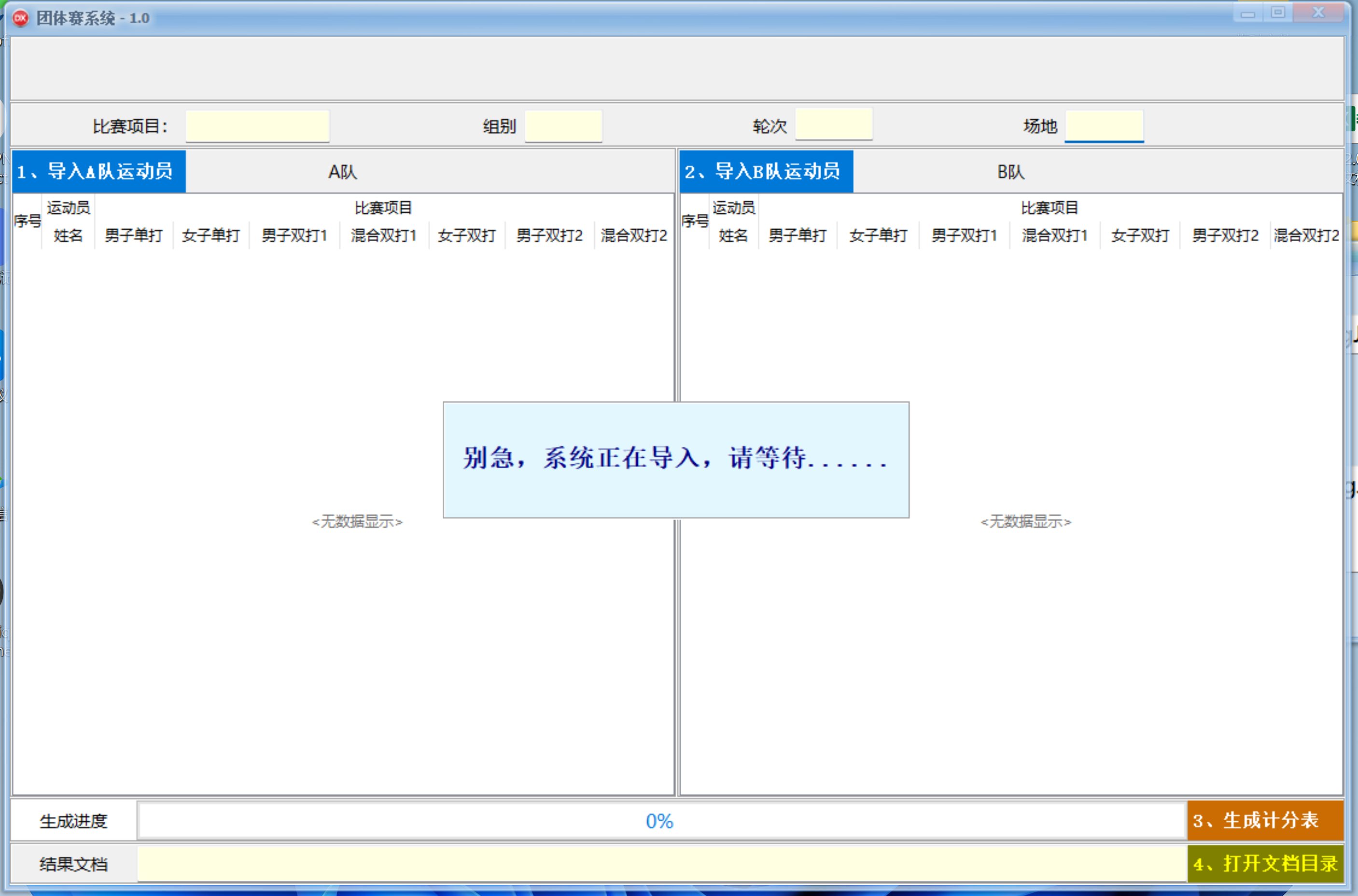Close the 团体赛系统 window
This screenshot has height=896, width=1358.
(1318, 13)
